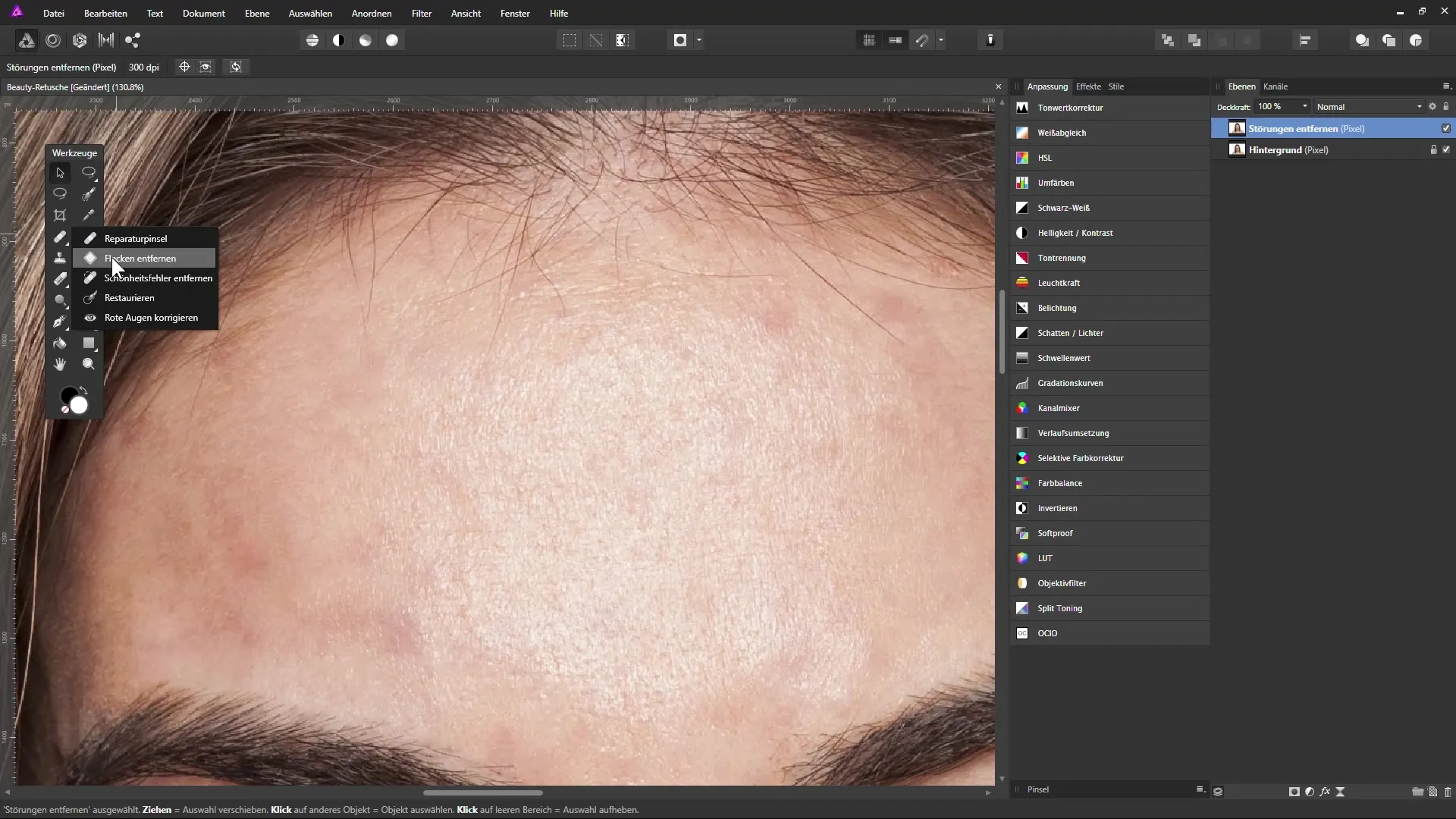Image resolution: width=1456 pixels, height=819 pixels.
Task: Switch to Liquify Persona
Action: pos(53,40)
